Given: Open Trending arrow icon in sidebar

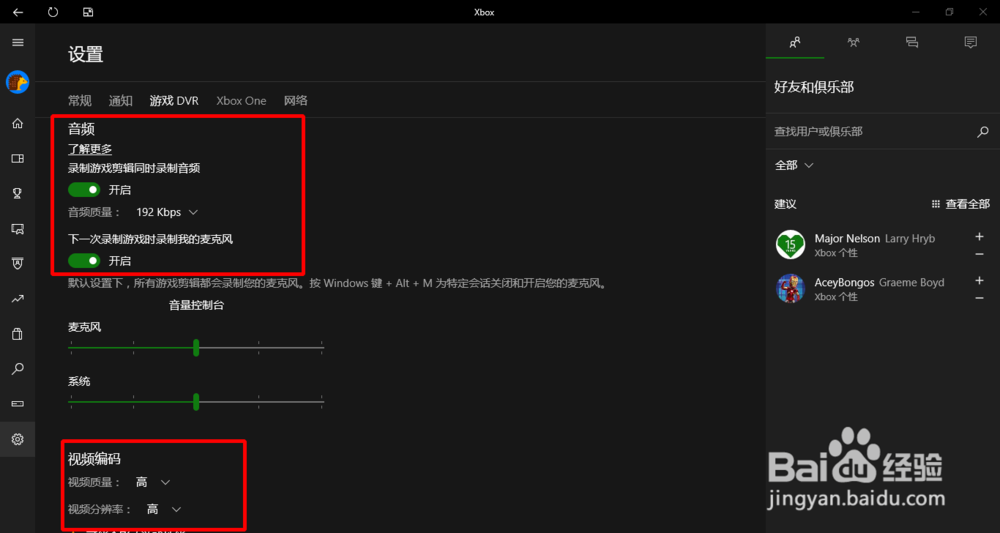Looking at the screenshot, I should click(18, 298).
